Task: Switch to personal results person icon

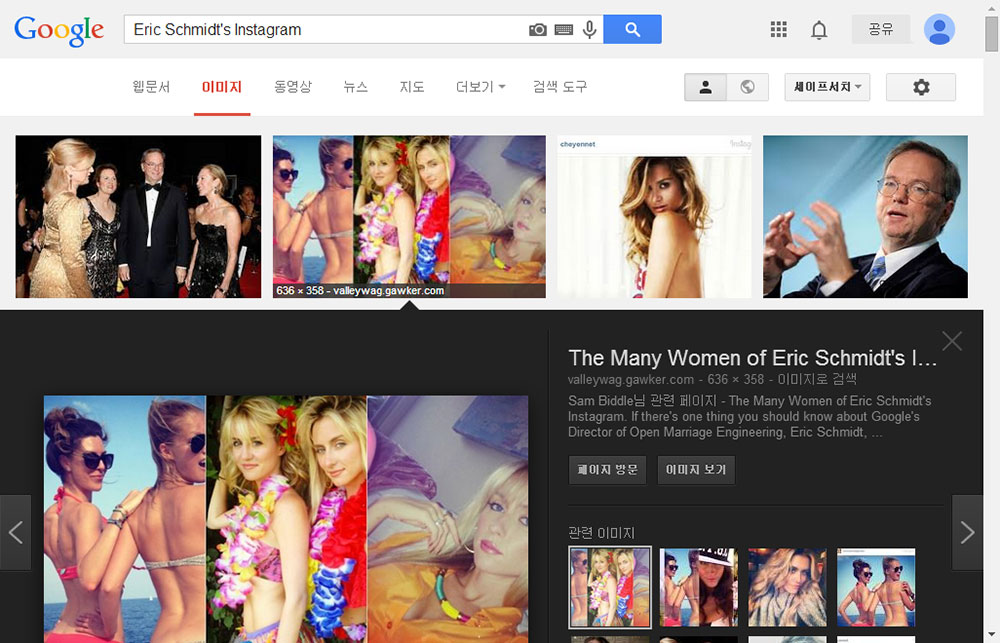Action: (705, 87)
